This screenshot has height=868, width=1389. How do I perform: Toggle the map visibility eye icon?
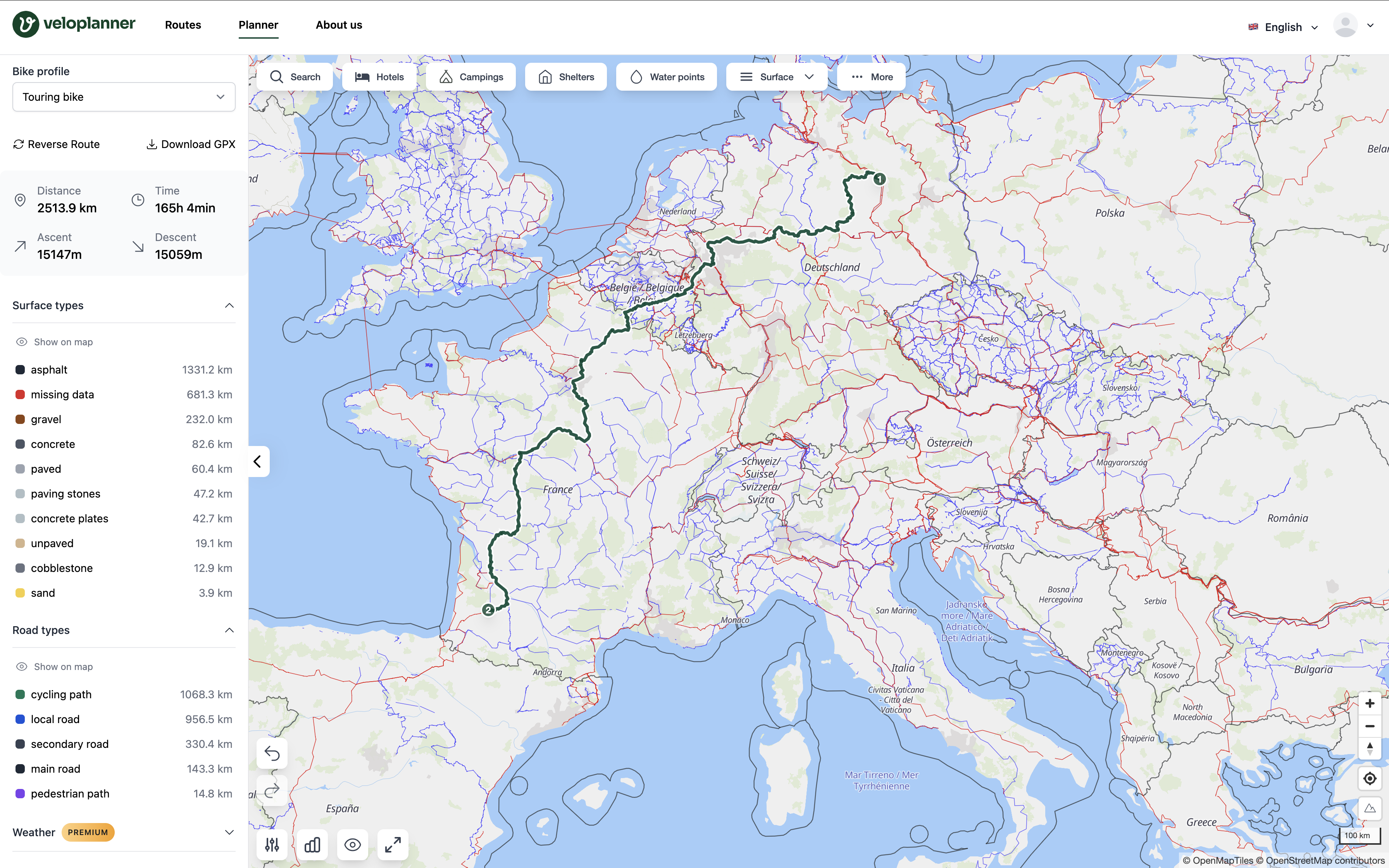click(352, 844)
